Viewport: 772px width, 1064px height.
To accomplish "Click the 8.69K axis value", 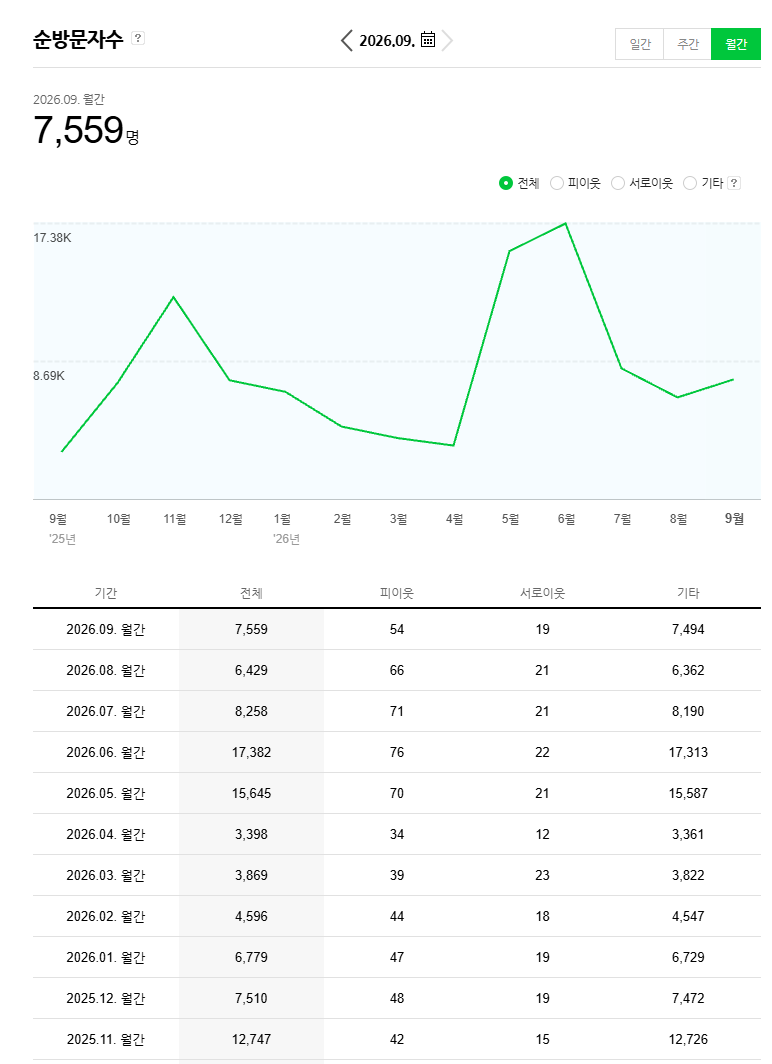I will click(x=49, y=376).
